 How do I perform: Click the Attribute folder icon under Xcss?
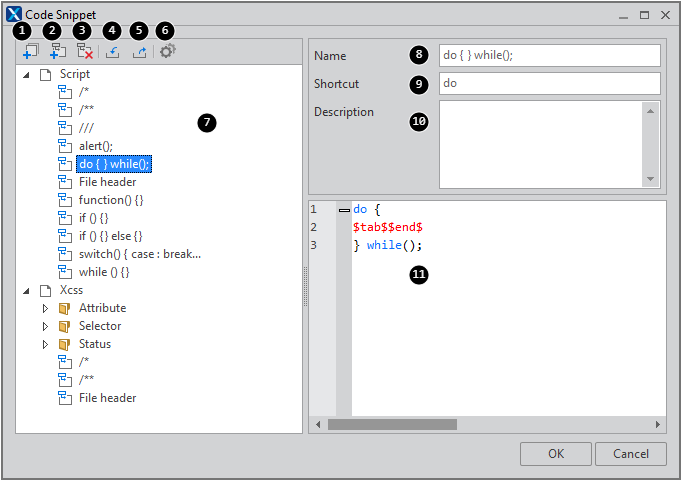coord(65,308)
